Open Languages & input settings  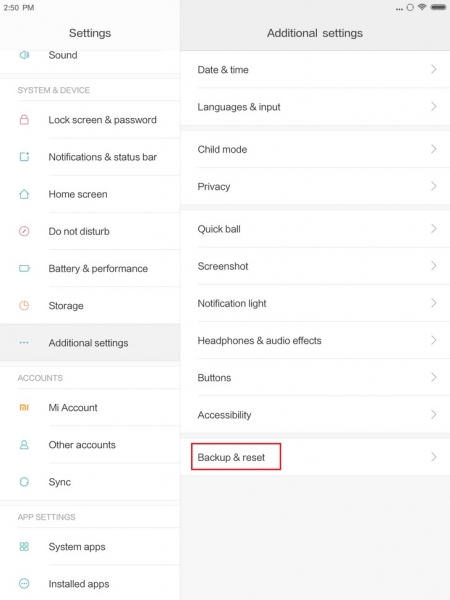[315, 107]
